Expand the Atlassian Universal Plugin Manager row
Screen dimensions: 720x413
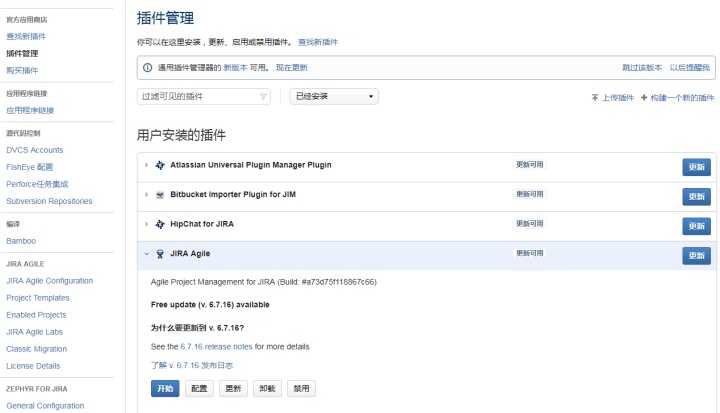point(146,165)
